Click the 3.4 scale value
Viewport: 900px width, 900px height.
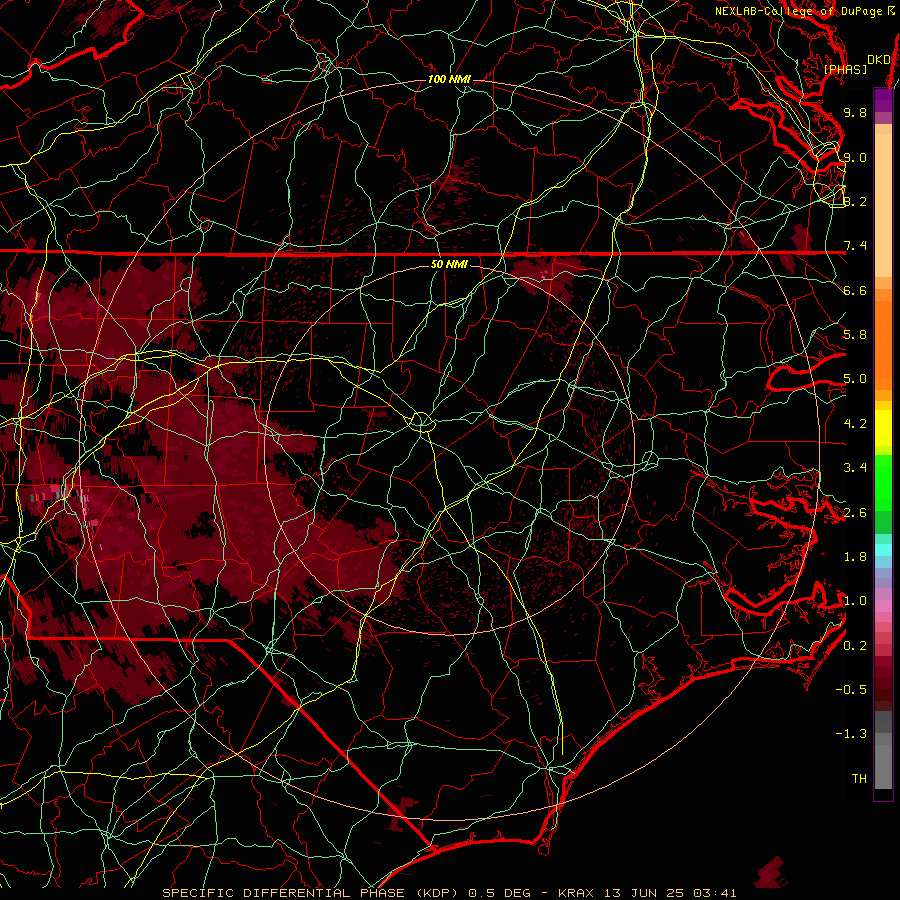[855, 468]
